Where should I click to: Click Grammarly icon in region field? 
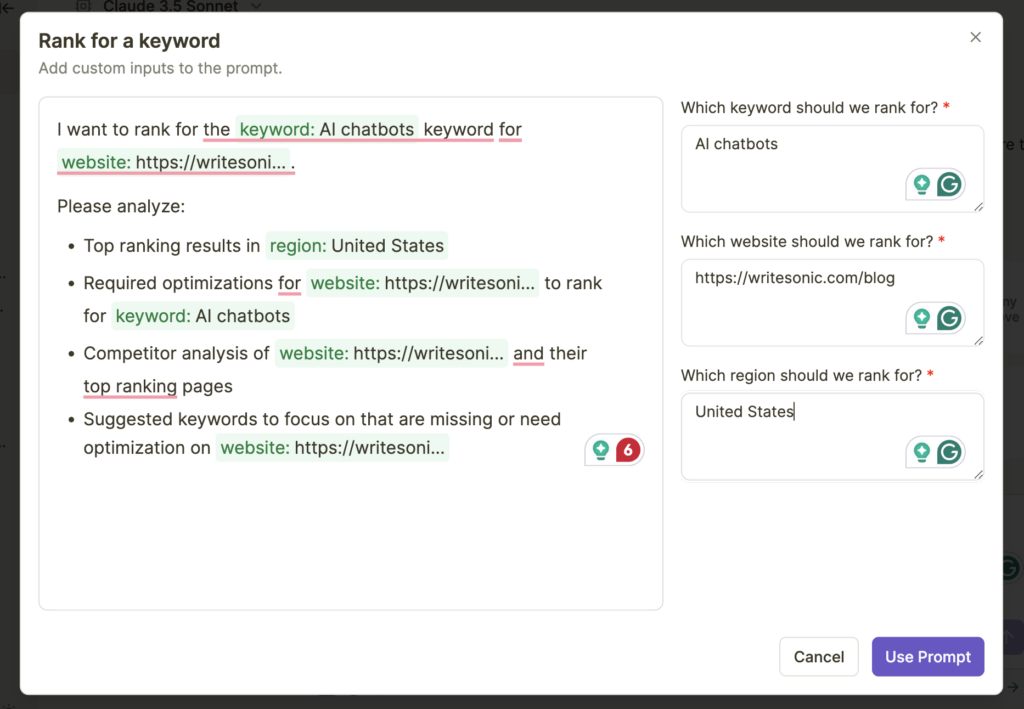(x=950, y=452)
